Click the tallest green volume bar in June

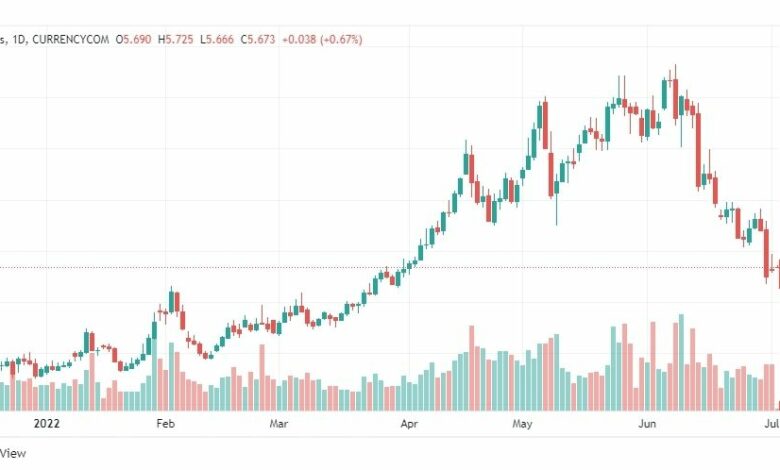click(x=682, y=363)
